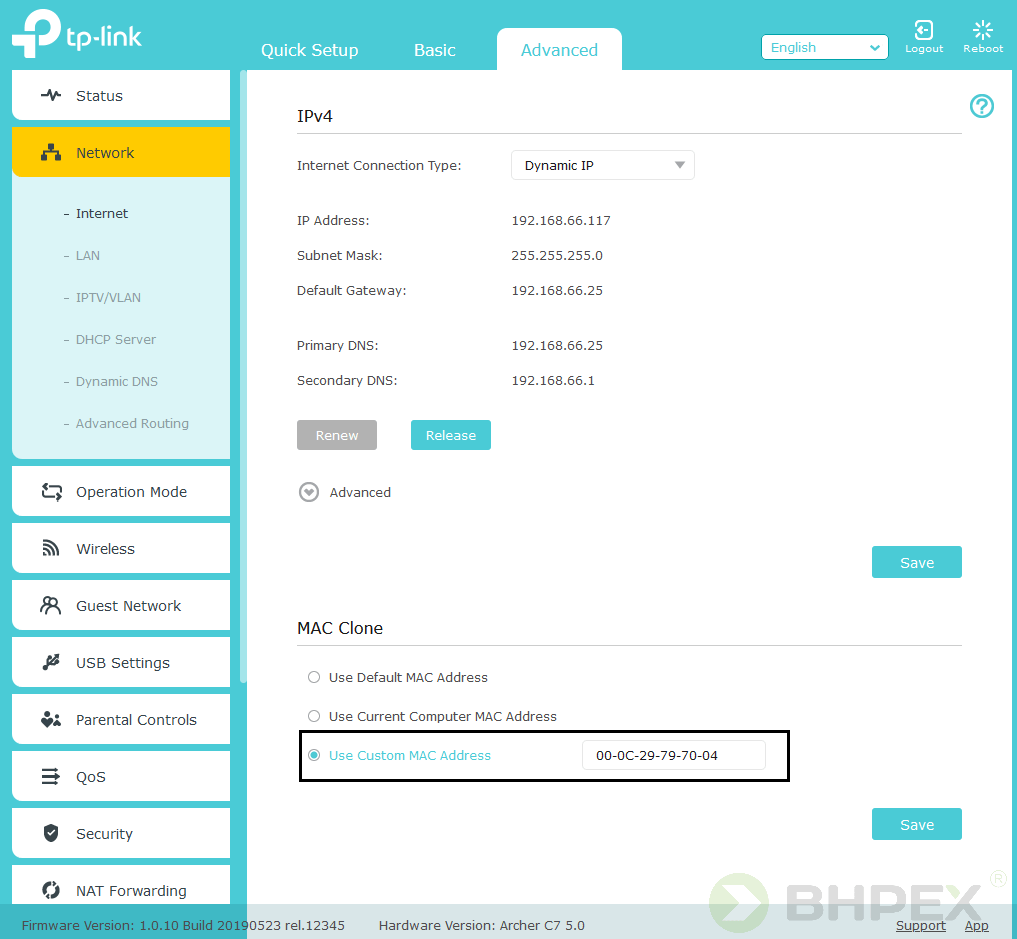Click the Release button
The width and height of the screenshot is (1017, 939).
point(450,435)
